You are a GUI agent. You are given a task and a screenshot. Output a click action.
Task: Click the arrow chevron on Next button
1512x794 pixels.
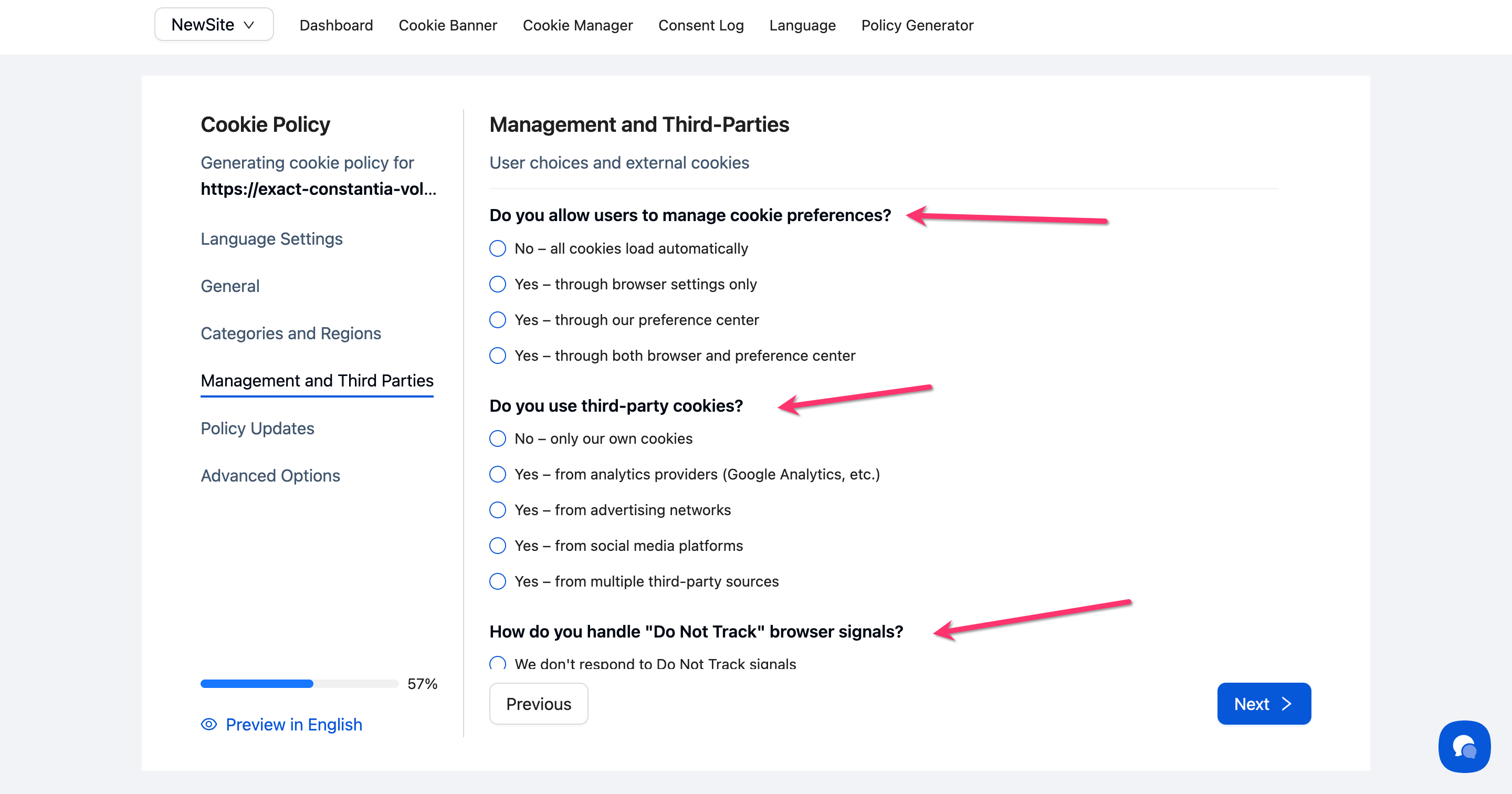(1287, 704)
